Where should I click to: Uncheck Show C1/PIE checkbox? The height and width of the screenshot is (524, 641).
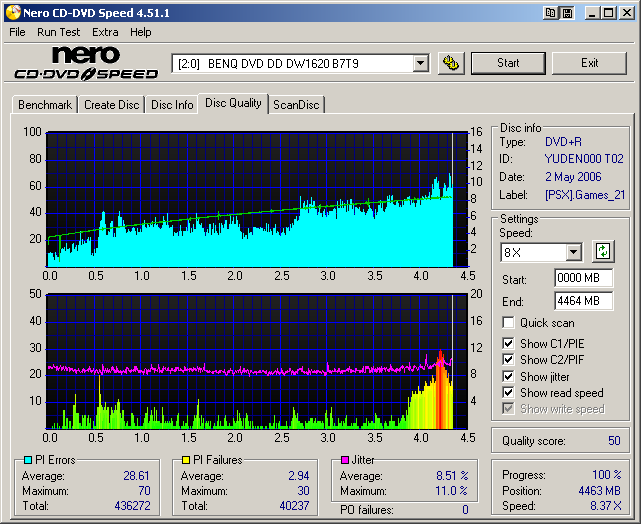[509, 344]
